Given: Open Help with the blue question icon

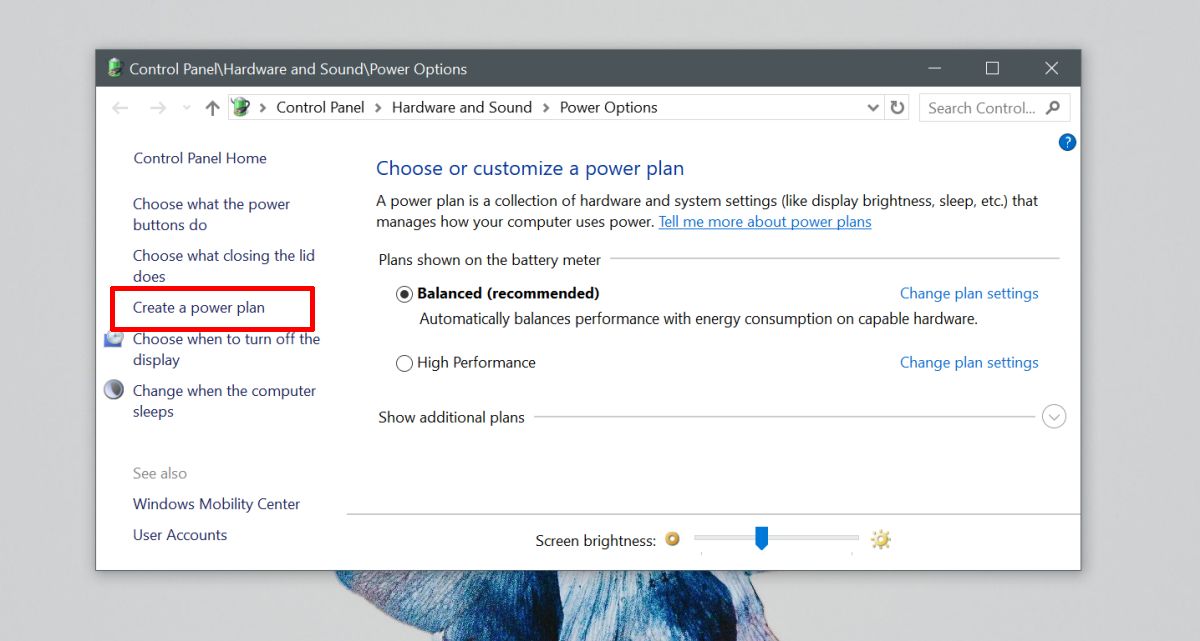Looking at the screenshot, I should [x=1067, y=142].
